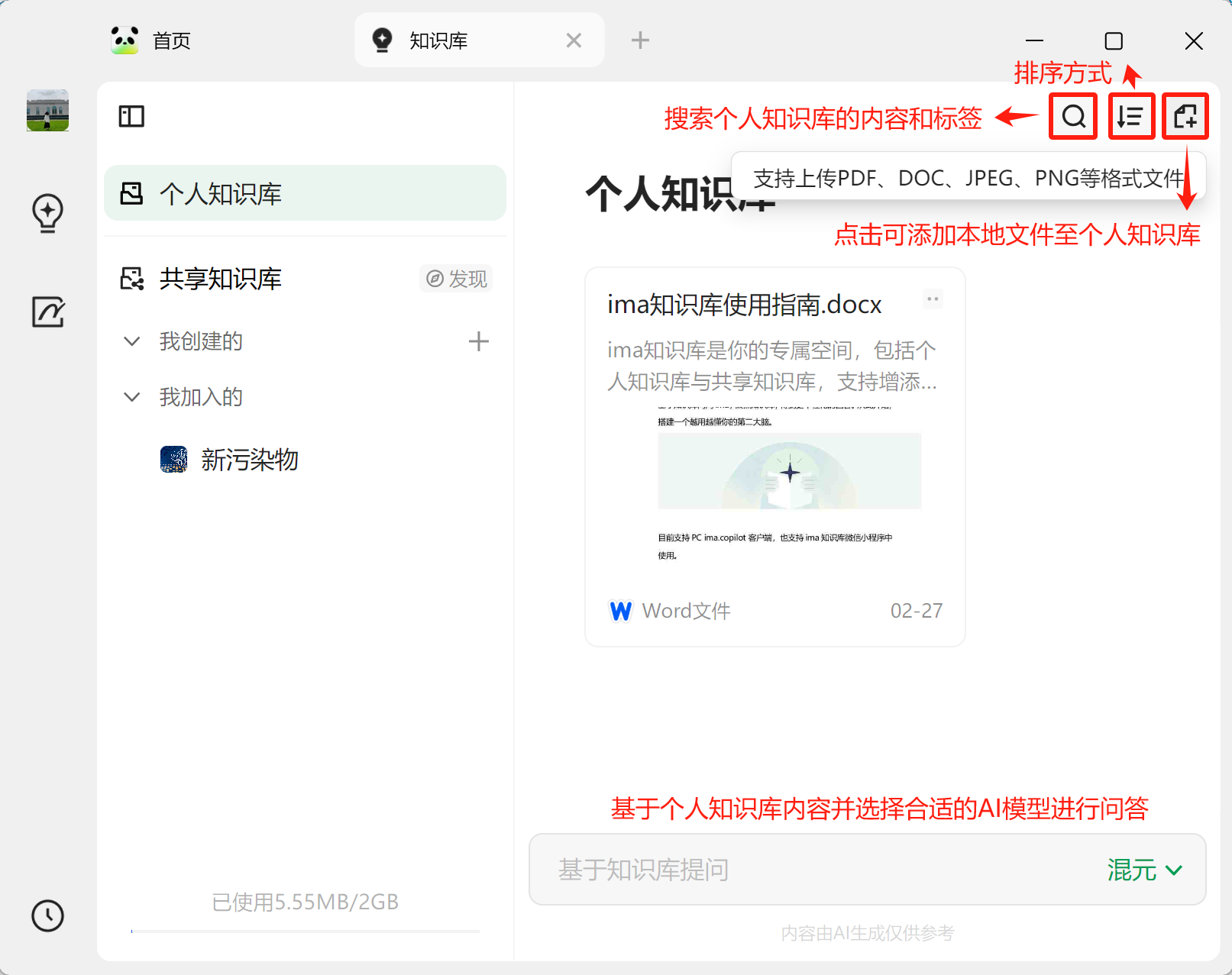Image resolution: width=1232 pixels, height=975 pixels.
Task: Open more options on ima知识库使用指南.docx card
Action: point(933,299)
